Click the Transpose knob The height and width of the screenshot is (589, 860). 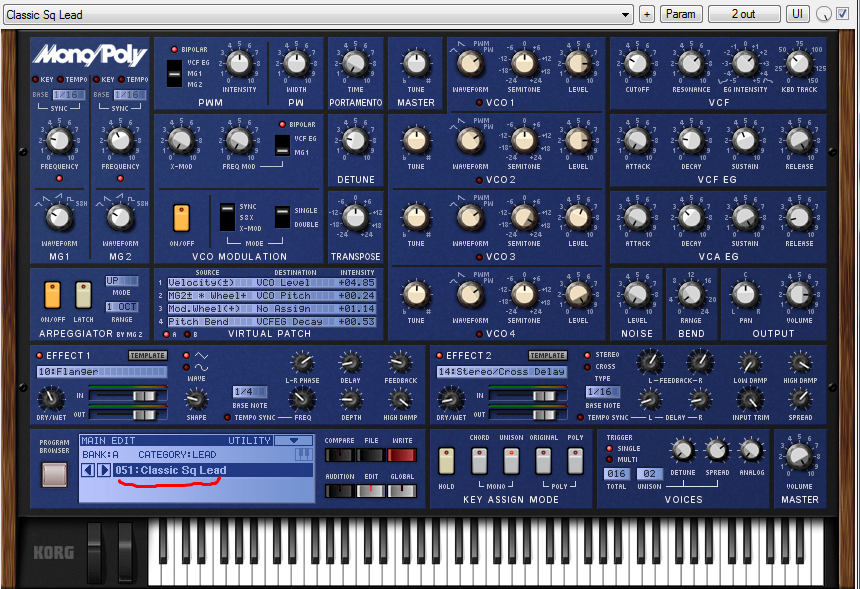355,218
